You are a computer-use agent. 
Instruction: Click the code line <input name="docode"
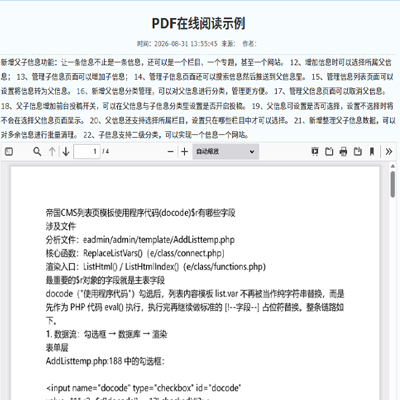pos(143,388)
